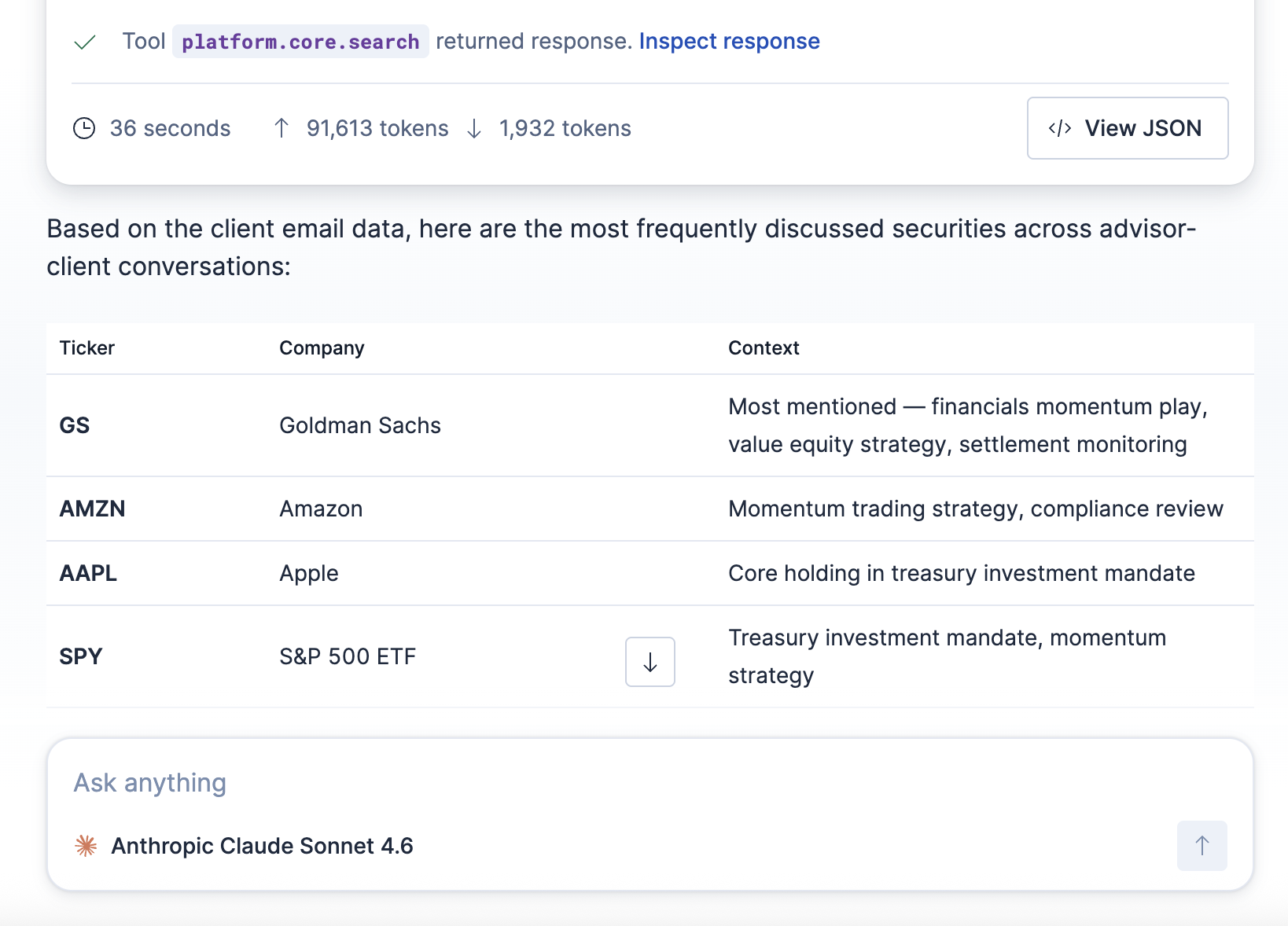
Task: Click the up arrow beside 91,613 tokens
Action: point(282,128)
